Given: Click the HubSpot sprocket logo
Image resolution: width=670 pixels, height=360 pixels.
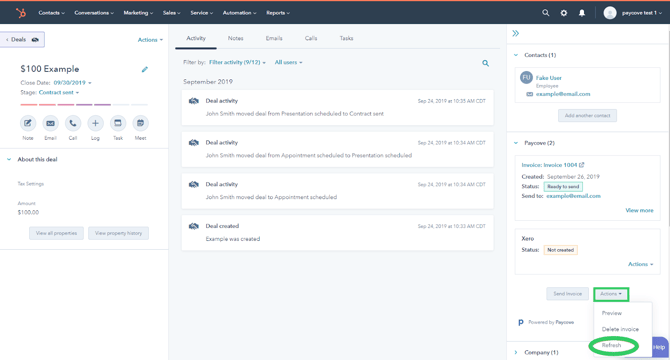Looking at the screenshot, I should (x=21, y=13).
